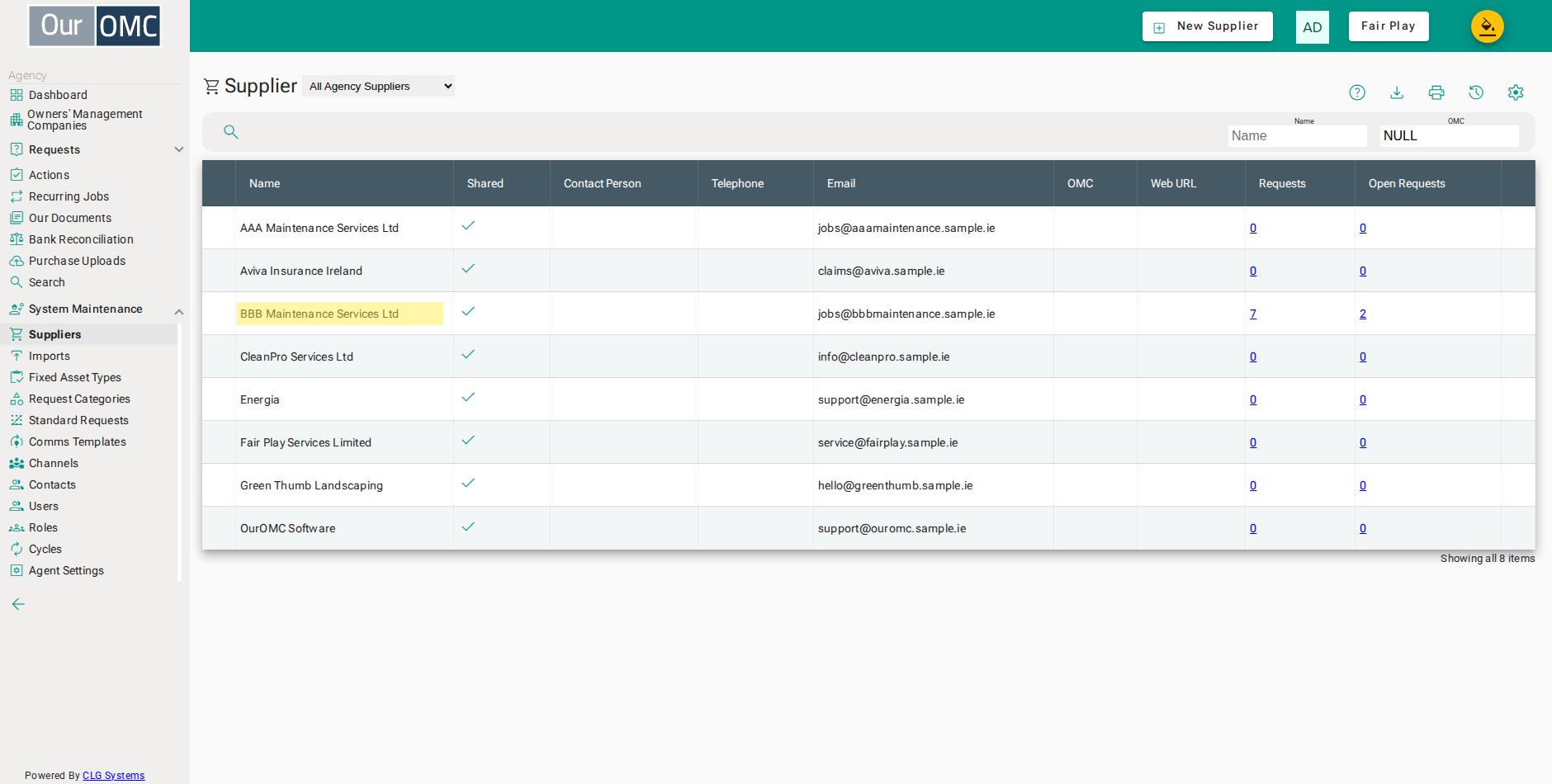Open the settings gear icon
Viewport: 1552px width, 784px height.
pyautogui.click(x=1516, y=92)
